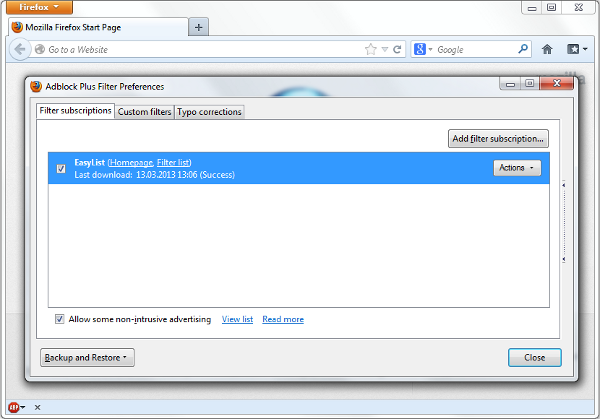Toggle Allow some non-intrusive advertising checkbox
Viewport: 600px width, 419px height.
point(60,320)
